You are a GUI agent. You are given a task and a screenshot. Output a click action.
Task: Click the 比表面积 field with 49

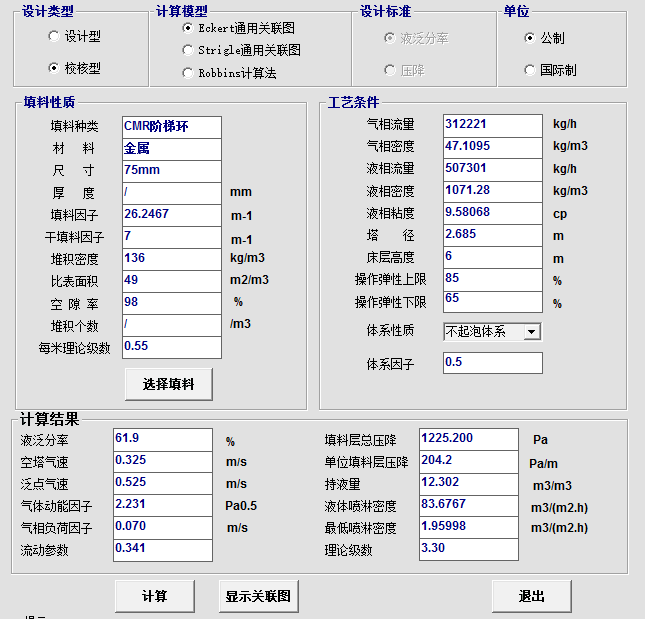coord(172,281)
